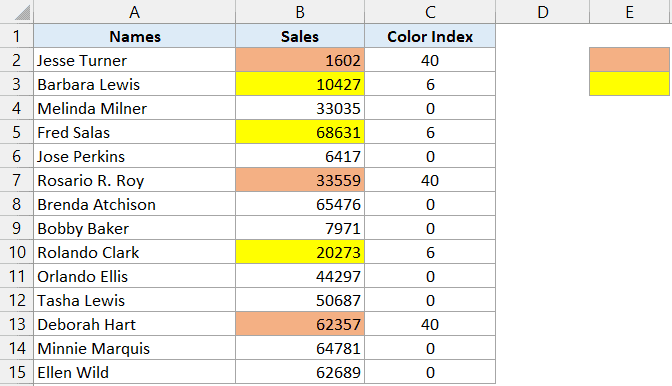Click the yellow color swatch in column E
The height and width of the screenshot is (386, 672).
point(629,84)
